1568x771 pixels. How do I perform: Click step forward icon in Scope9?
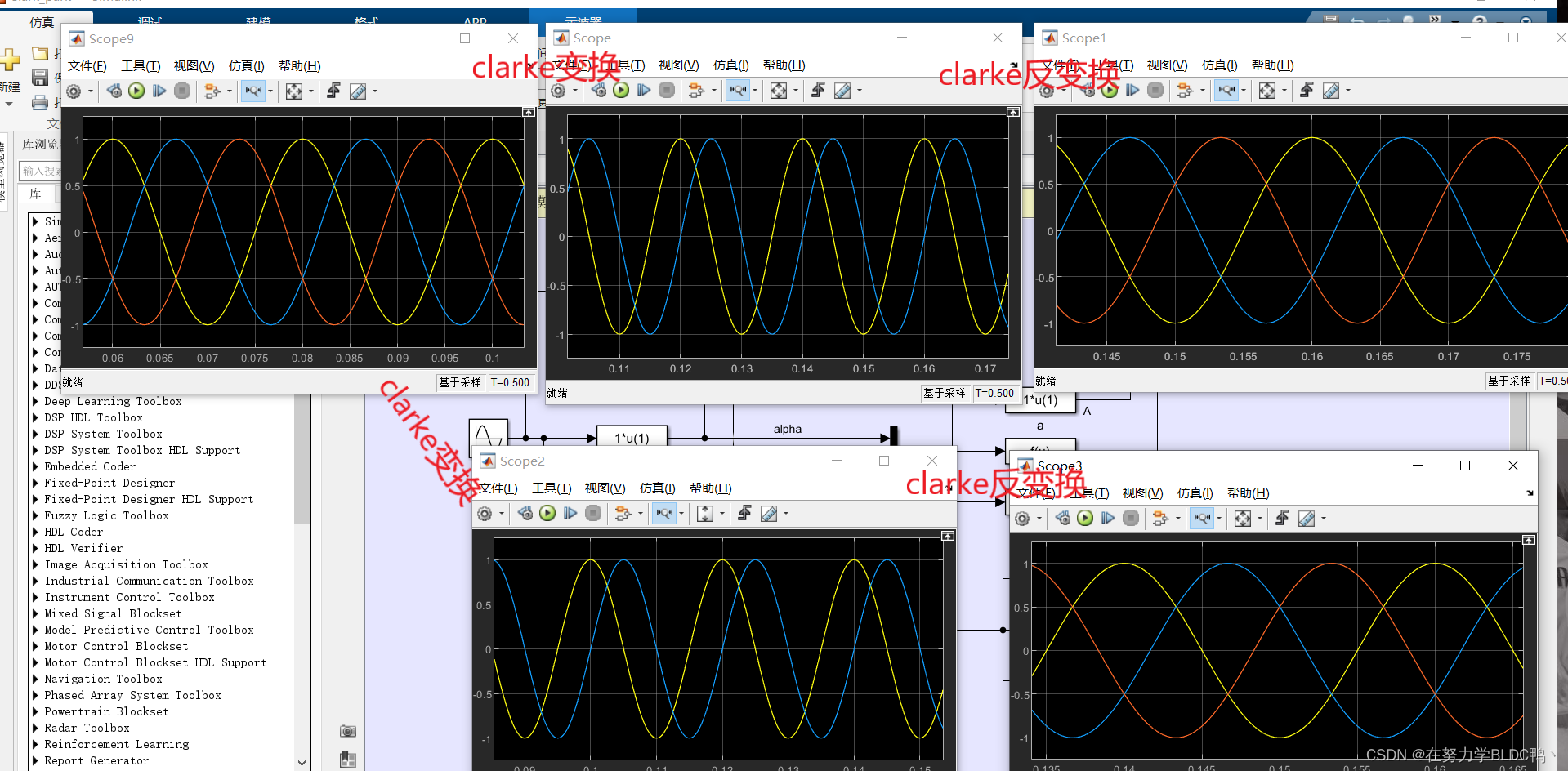pyautogui.click(x=159, y=91)
